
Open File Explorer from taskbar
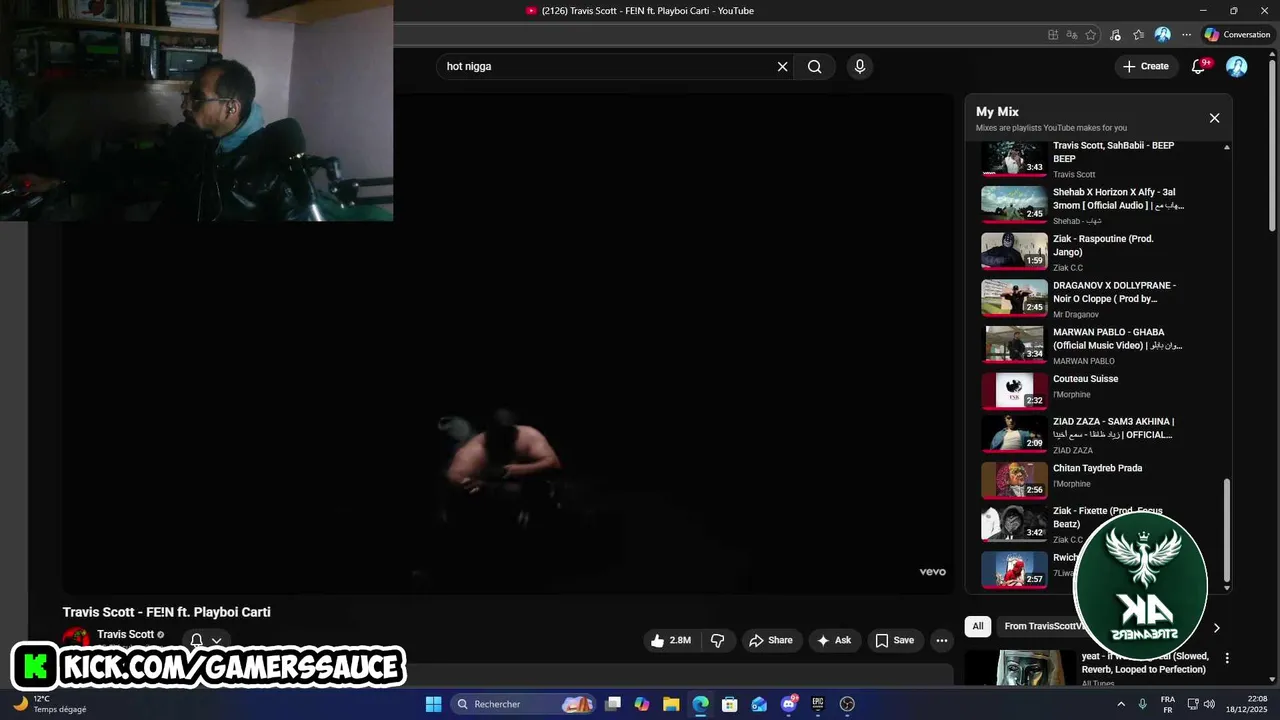click(671, 704)
